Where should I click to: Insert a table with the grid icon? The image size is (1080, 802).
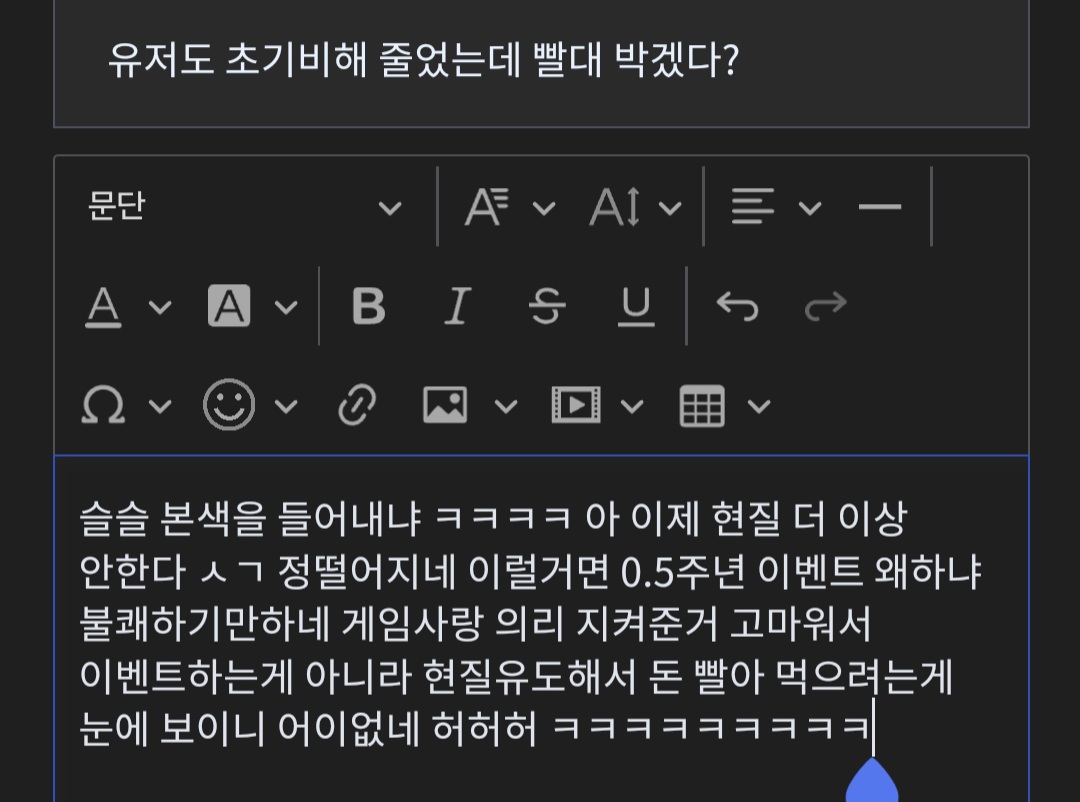coord(702,405)
